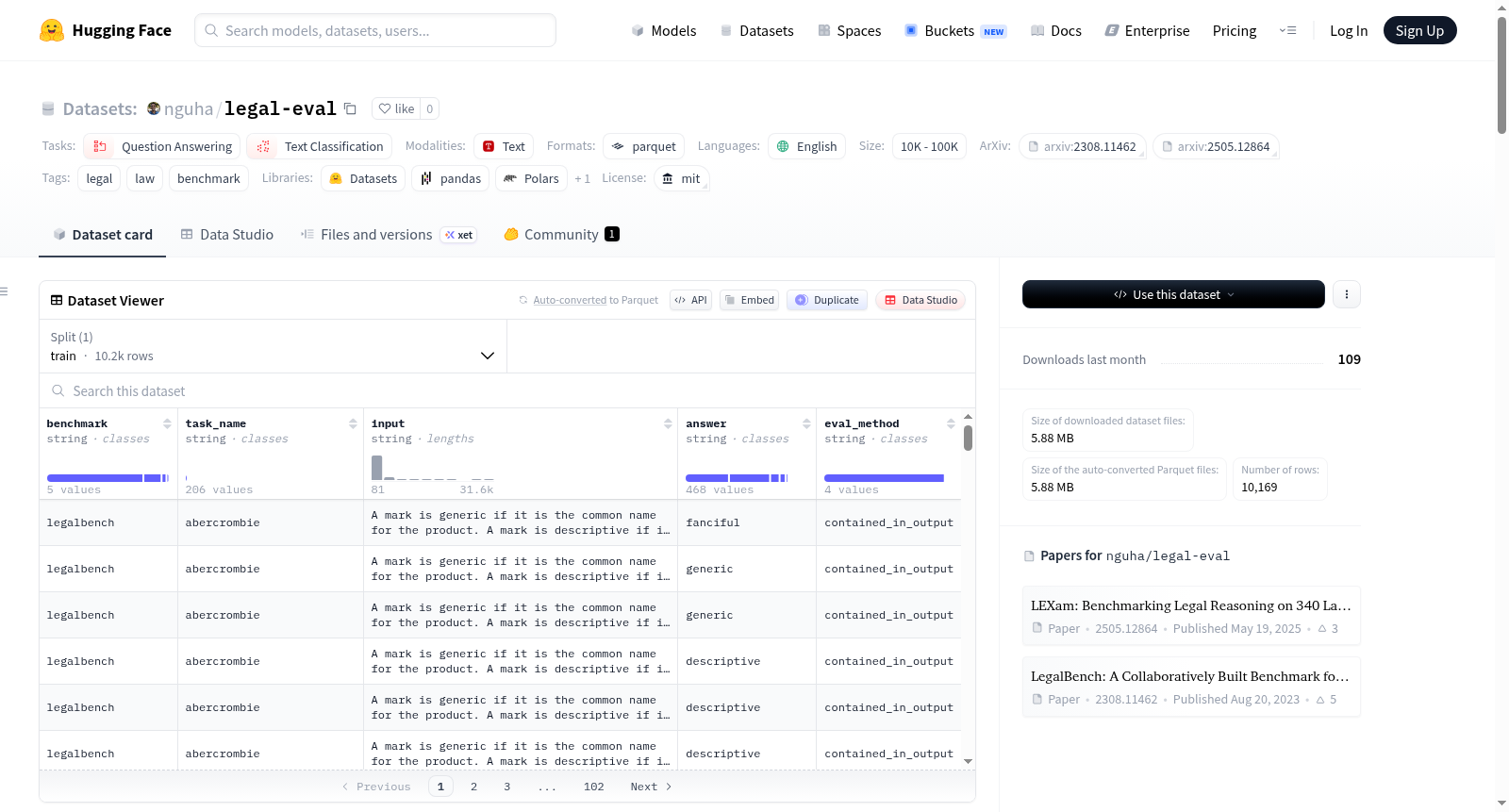Open the Buckets menu
Screen dimensions: 1509x812
[955, 30]
